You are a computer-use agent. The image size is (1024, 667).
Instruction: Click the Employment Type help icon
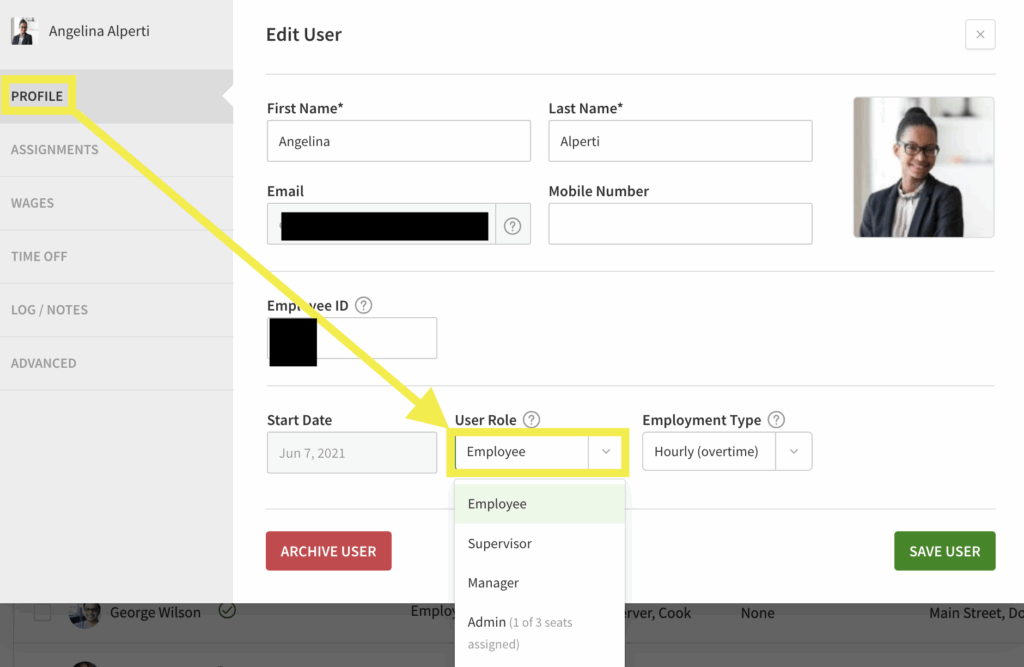tap(776, 420)
